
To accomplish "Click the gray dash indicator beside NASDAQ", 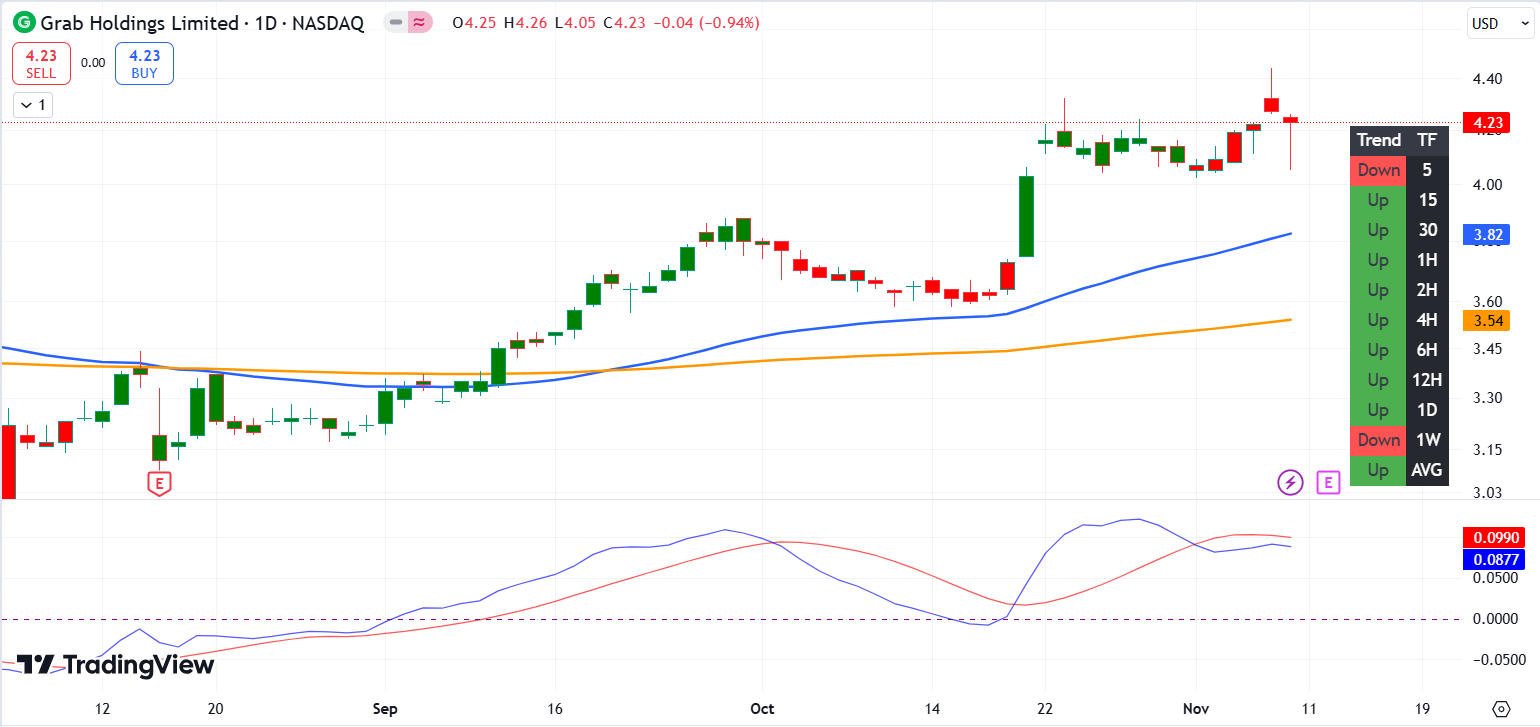I will 397,22.
